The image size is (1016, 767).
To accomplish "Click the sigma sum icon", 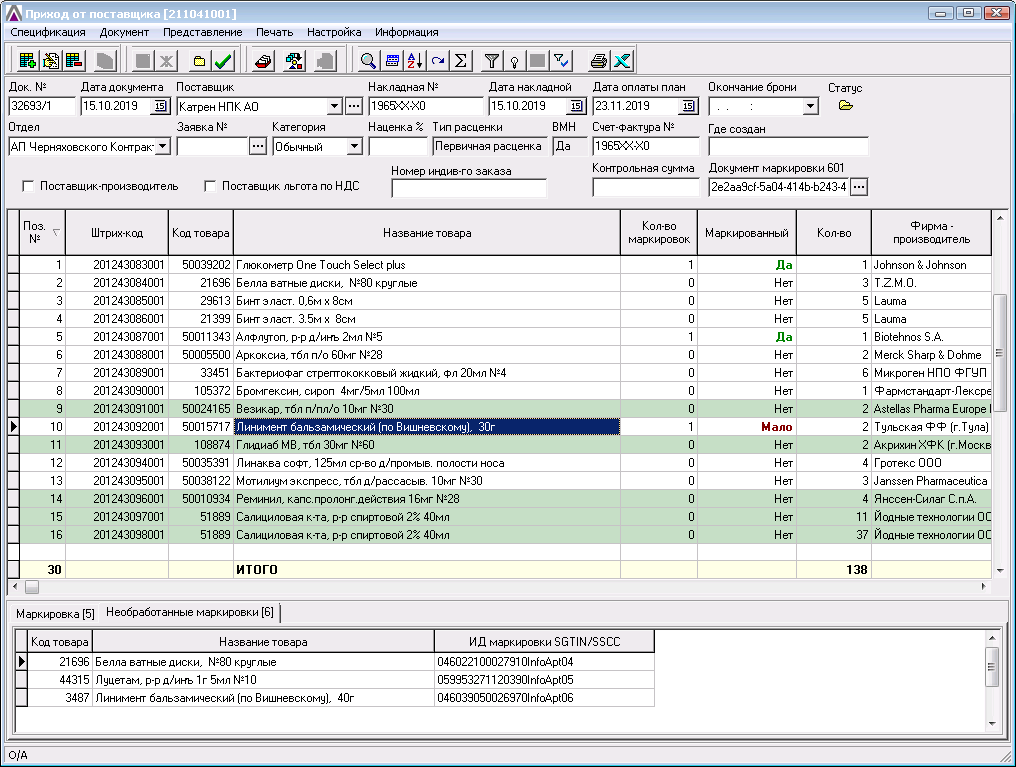I will click(x=461, y=61).
